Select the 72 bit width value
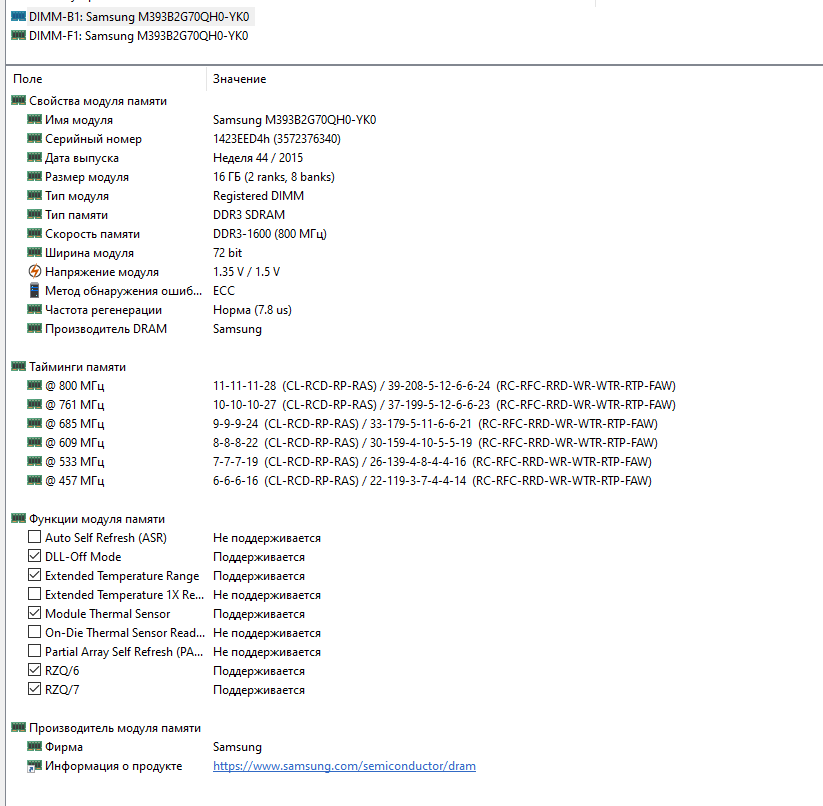 (x=227, y=252)
